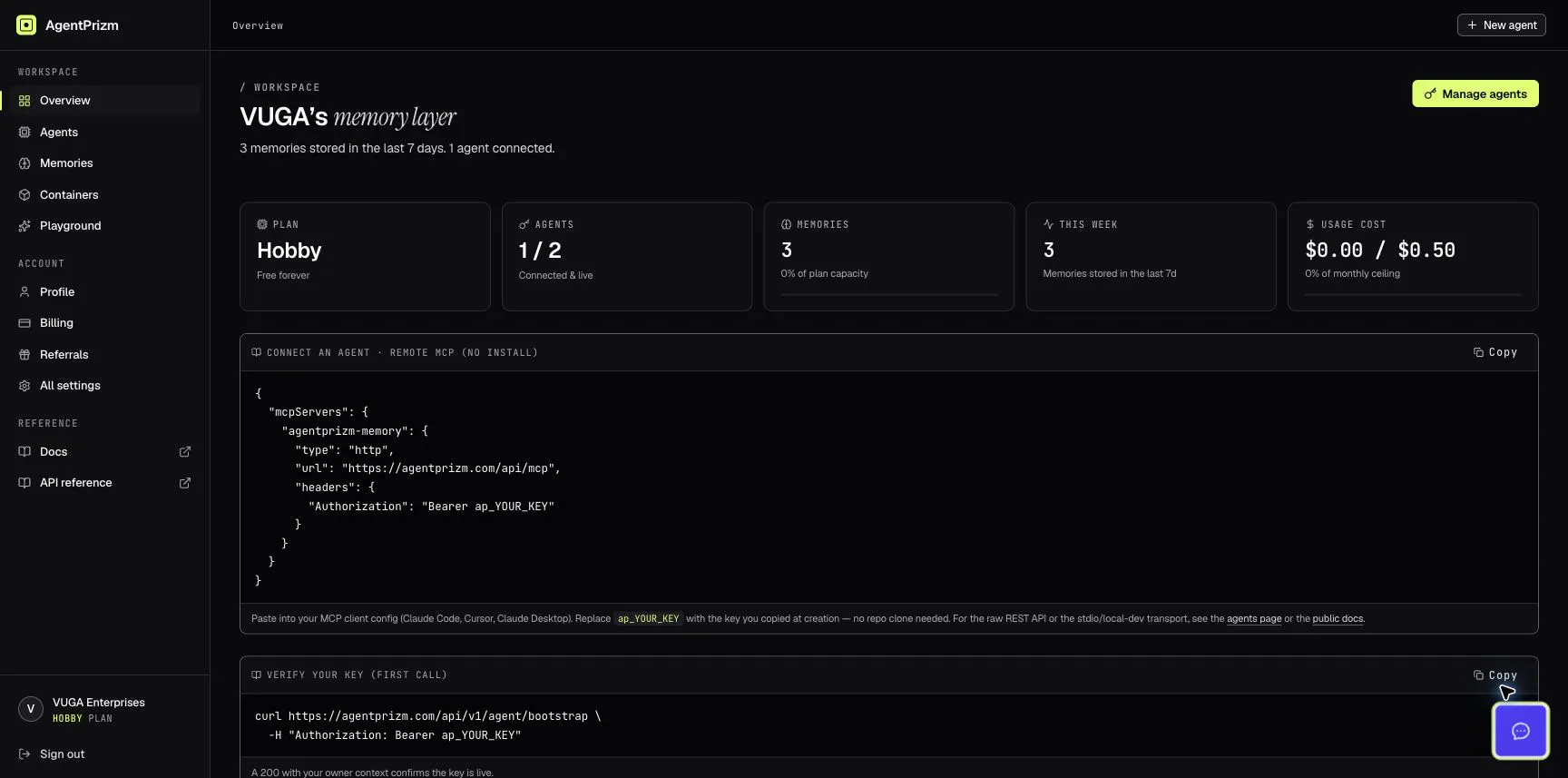The width and height of the screenshot is (1568, 778).
Task: Click the Docs book icon
Action: point(24,452)
